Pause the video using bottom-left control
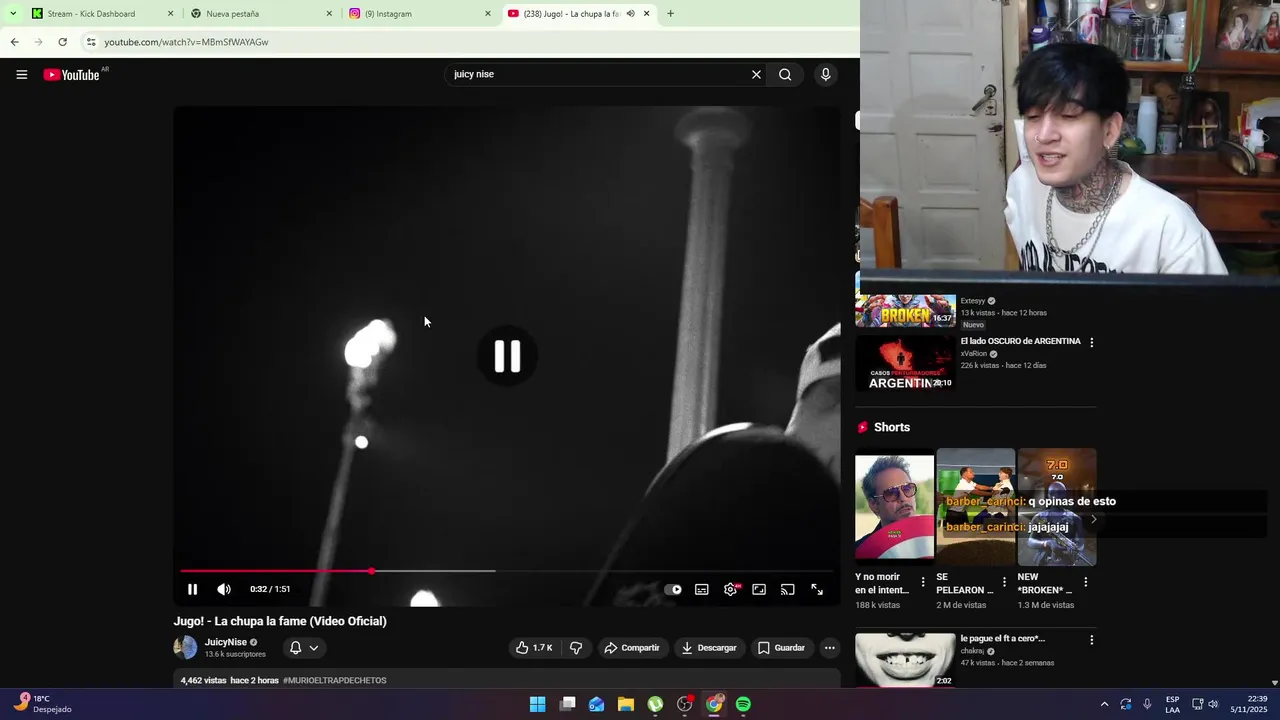 192,589
